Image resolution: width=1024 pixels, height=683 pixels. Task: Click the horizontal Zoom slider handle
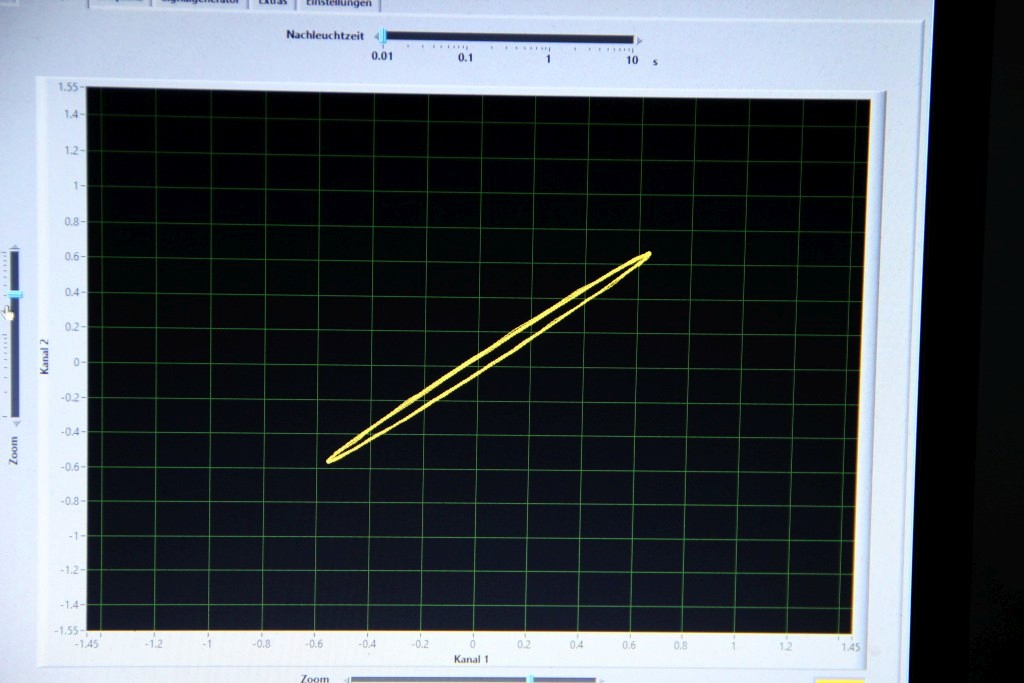530,679
